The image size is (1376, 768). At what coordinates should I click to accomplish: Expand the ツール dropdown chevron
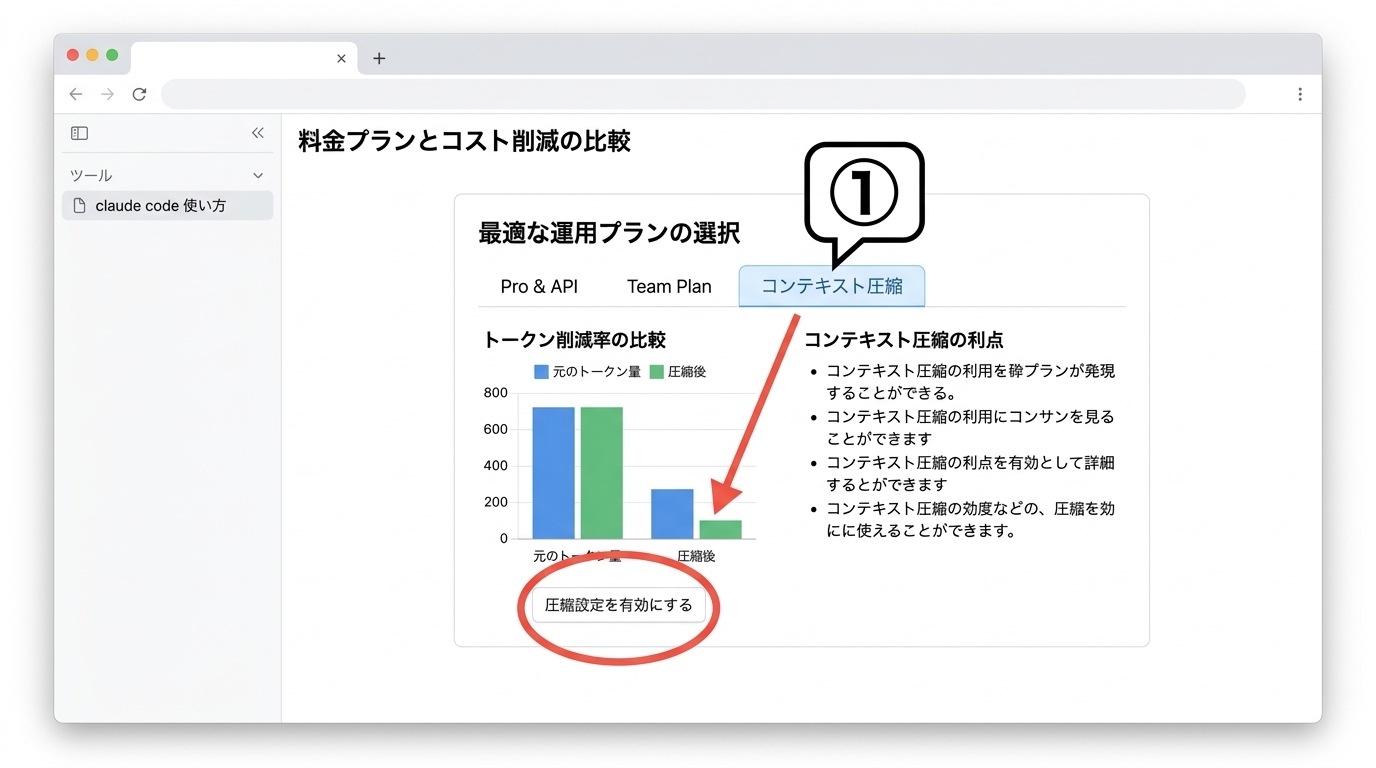(257, 174)
